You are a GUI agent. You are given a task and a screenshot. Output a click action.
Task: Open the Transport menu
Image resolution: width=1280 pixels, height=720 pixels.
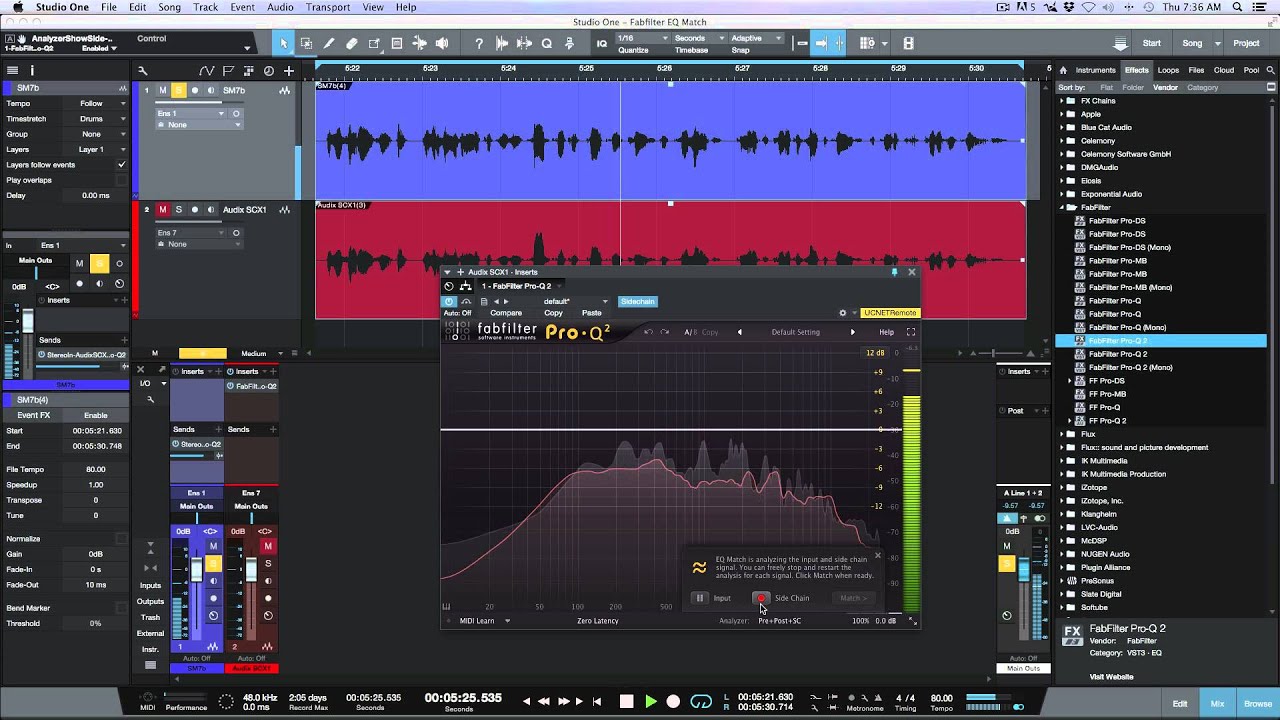pyautogui.click(x=328, y=7)
